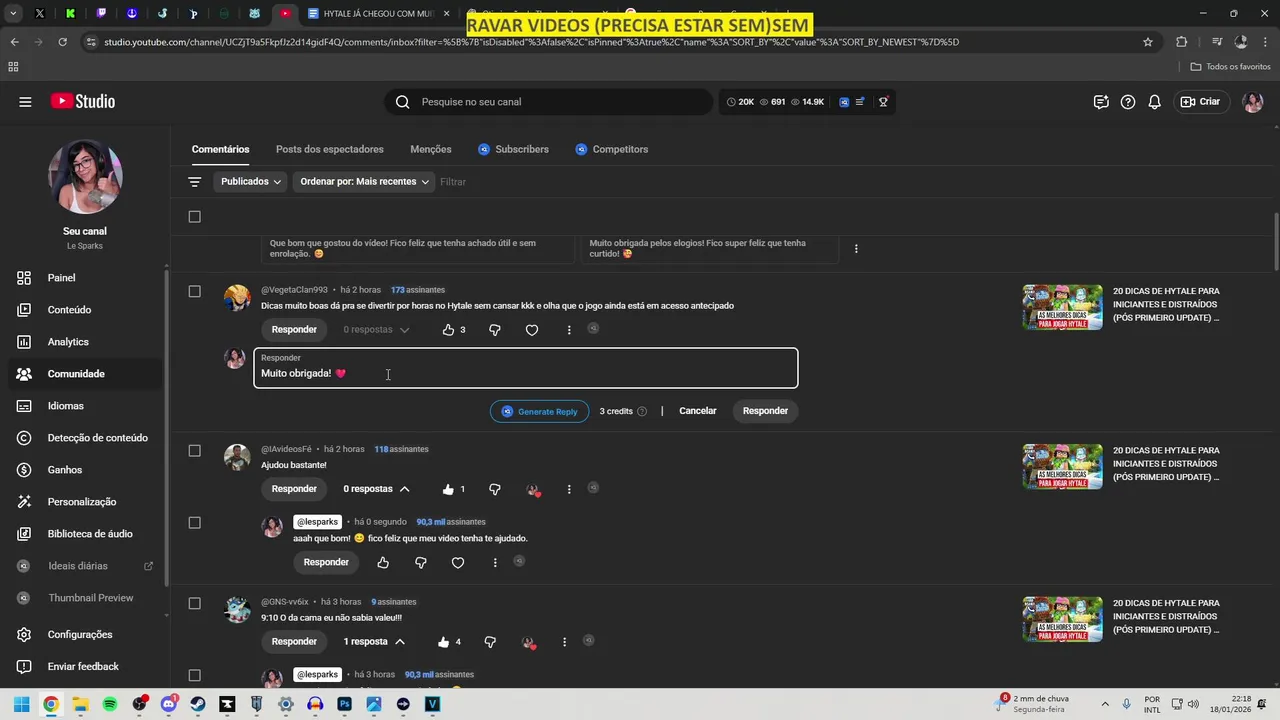
Task: Switch to Posts dos espectadores tab
Action: click(x=330, y=149)
